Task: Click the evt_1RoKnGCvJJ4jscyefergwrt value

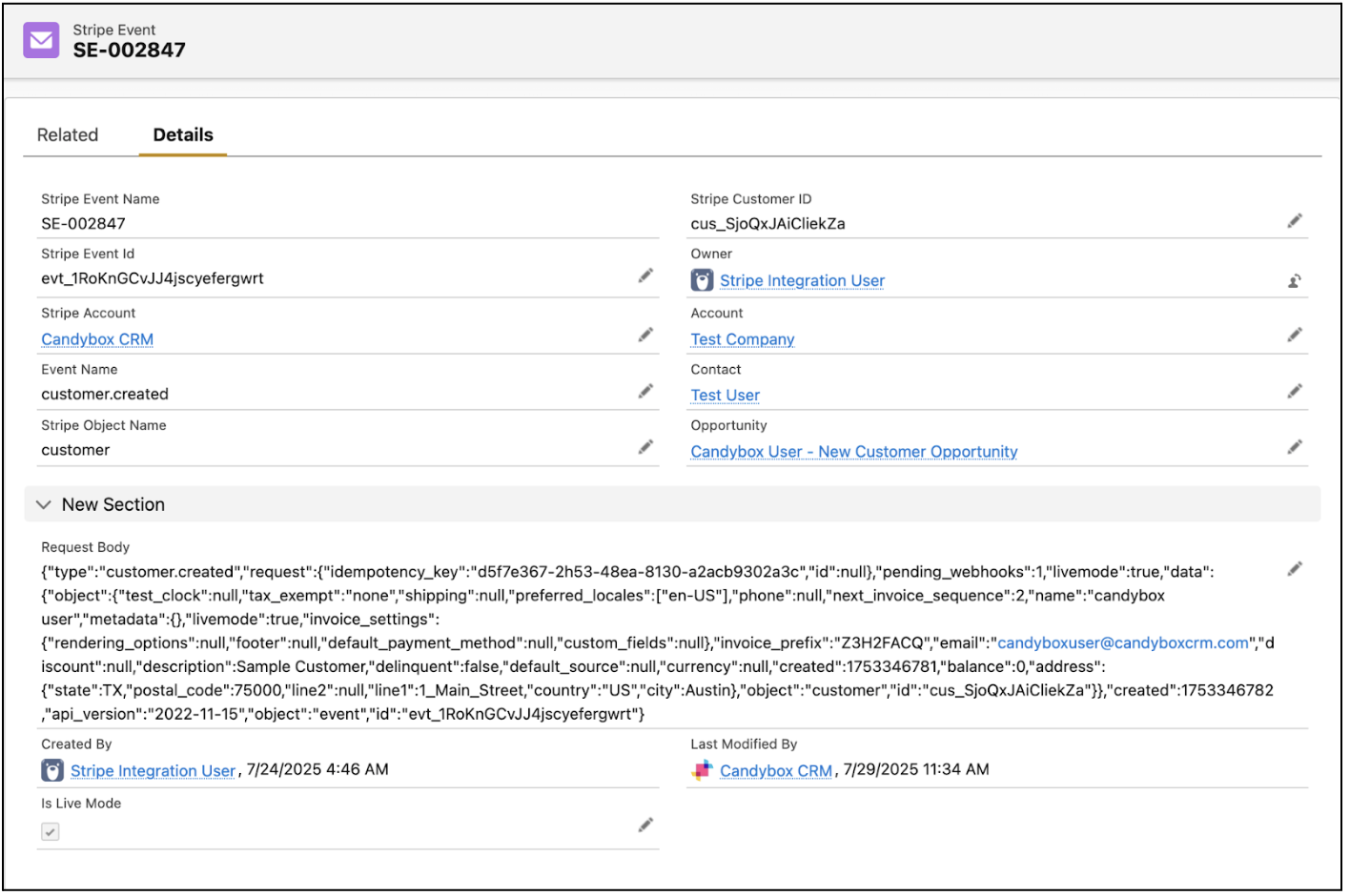Action: tap(153, 278)
